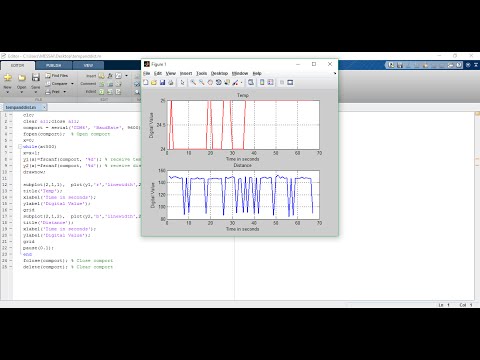Click the second Indent row icon

point(110,92)
